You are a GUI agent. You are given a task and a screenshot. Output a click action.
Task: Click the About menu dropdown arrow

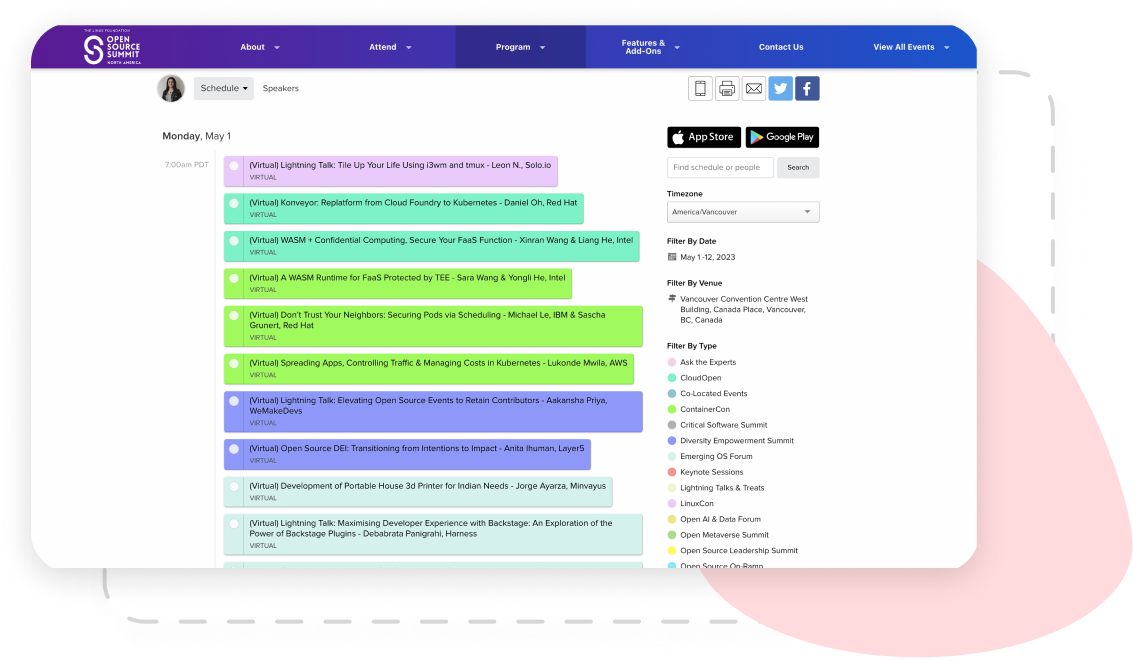click(277, 48)
